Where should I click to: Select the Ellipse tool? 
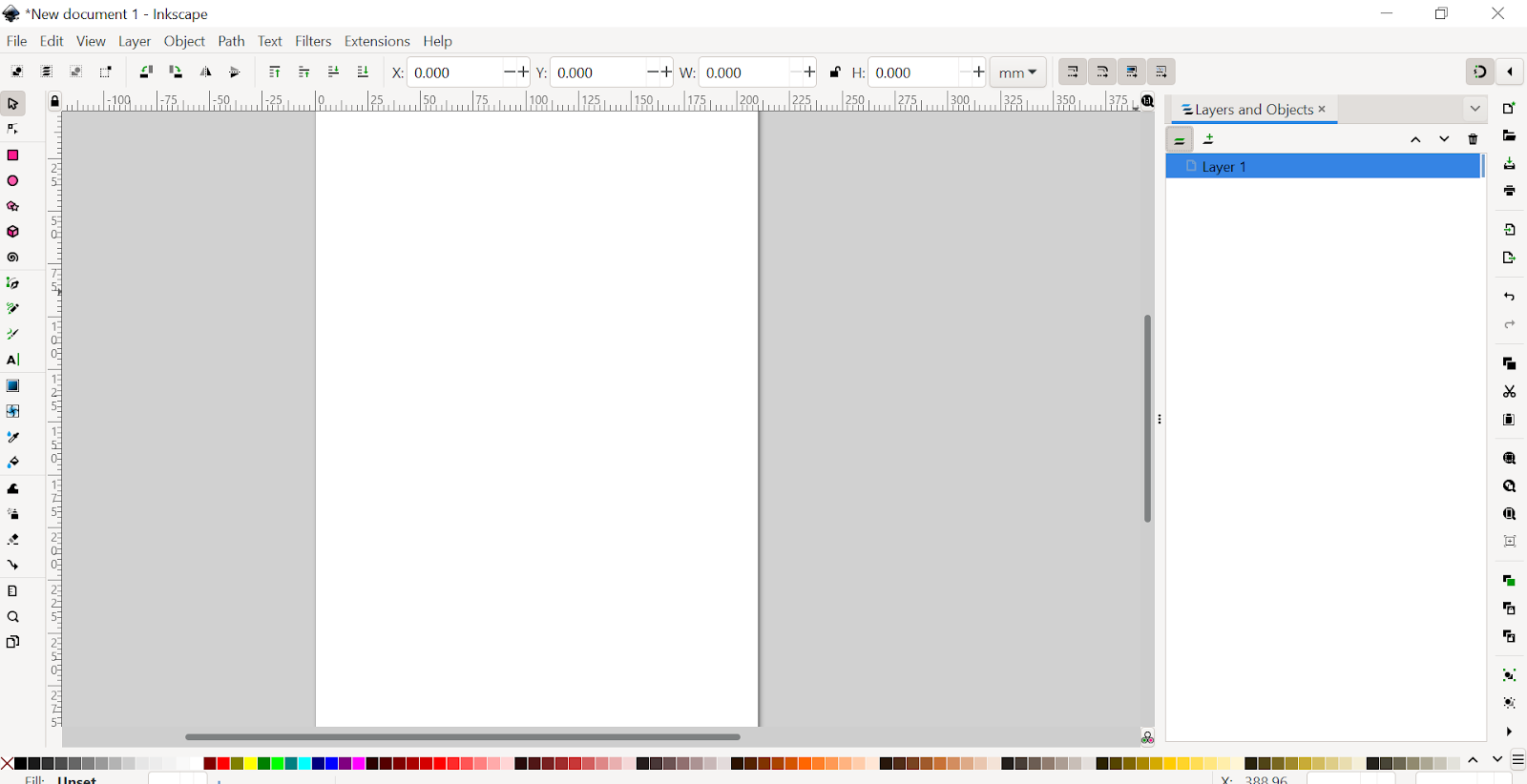coord(13,180)
